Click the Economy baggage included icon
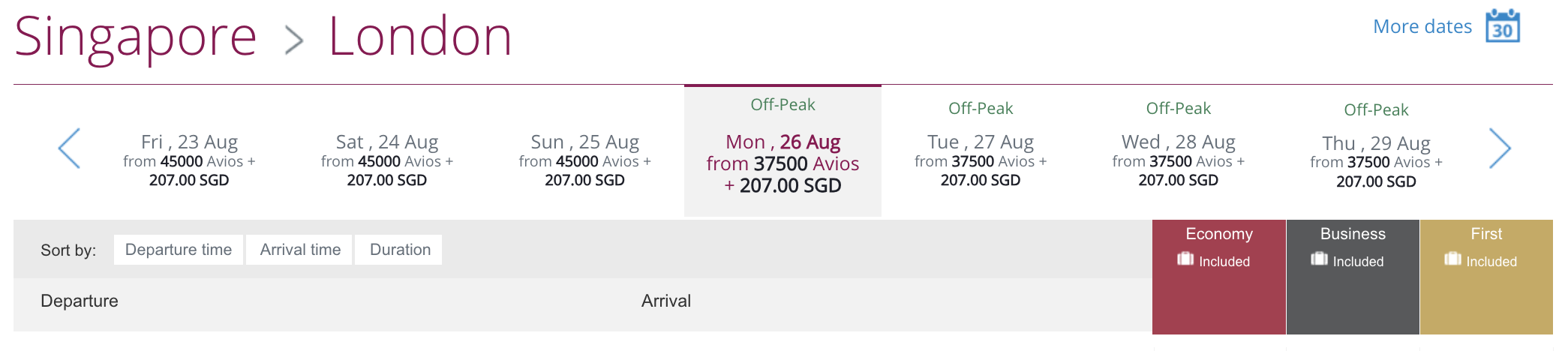 [1185, 259]
